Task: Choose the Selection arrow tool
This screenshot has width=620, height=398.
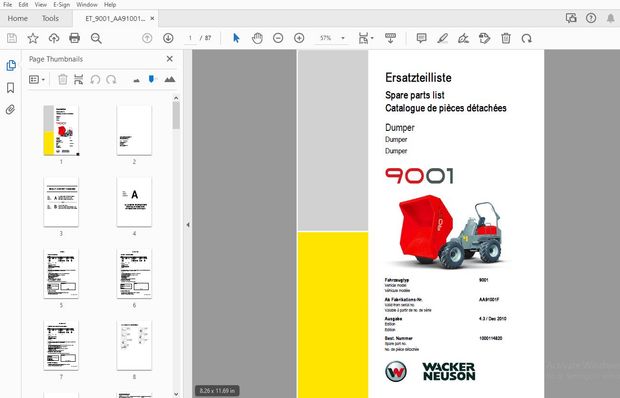Action: pyautogui.click(x=236, y=38)
